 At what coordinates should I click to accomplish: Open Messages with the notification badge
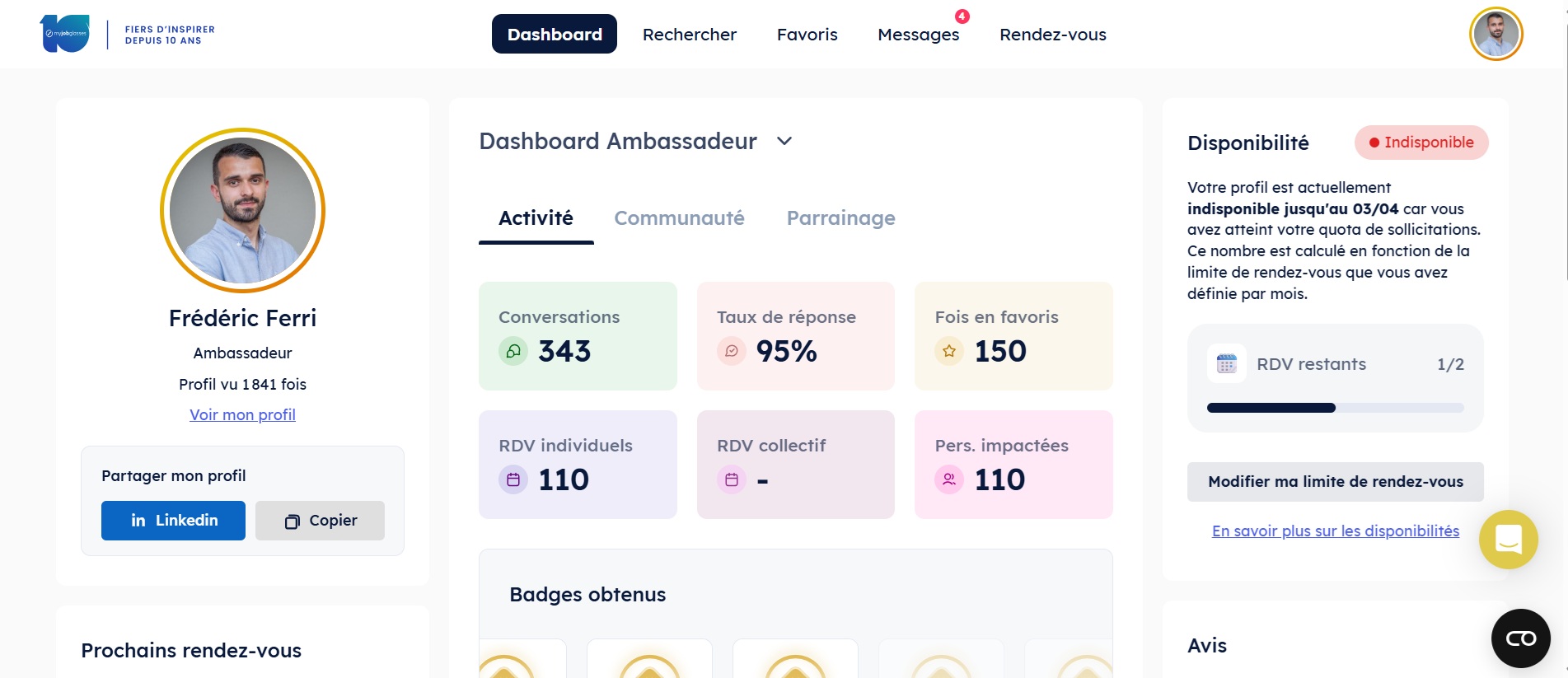pyautogui.click(x=918, y=34)
